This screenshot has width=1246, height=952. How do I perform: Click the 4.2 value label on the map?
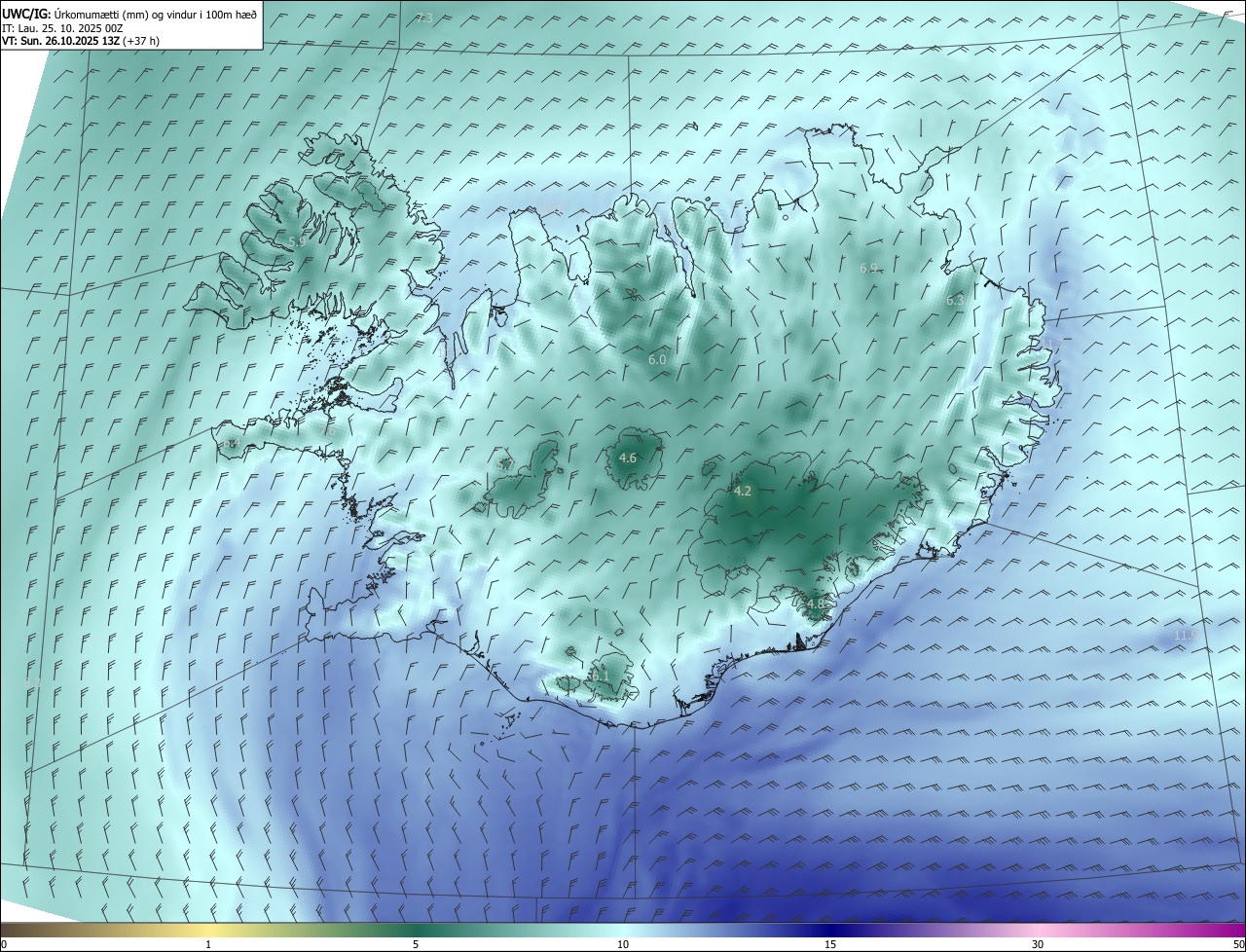click(x=742, y=492)
